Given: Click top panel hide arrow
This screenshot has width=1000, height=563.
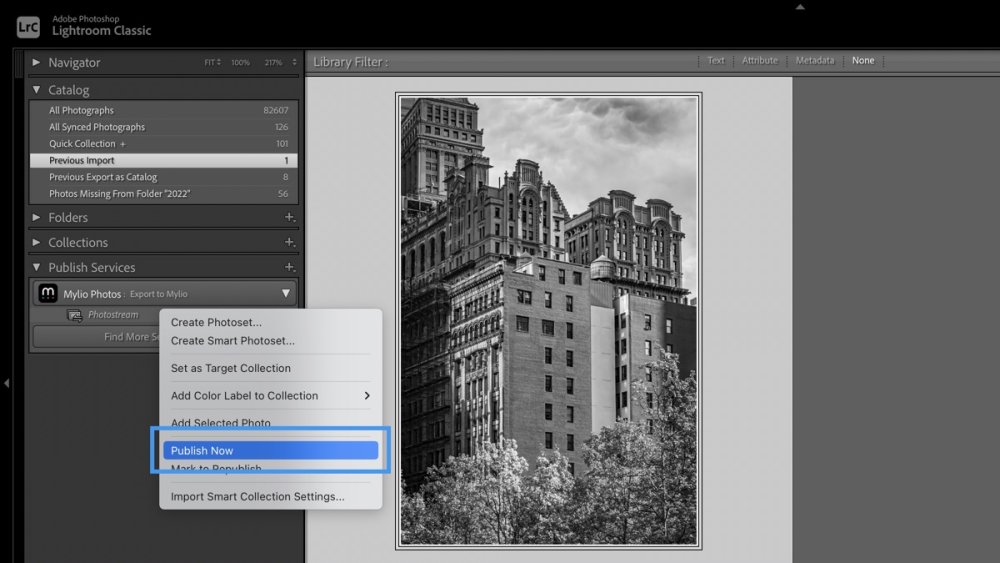Looking at the screenshot, I should pyautogui.click(x=798, y=6).
